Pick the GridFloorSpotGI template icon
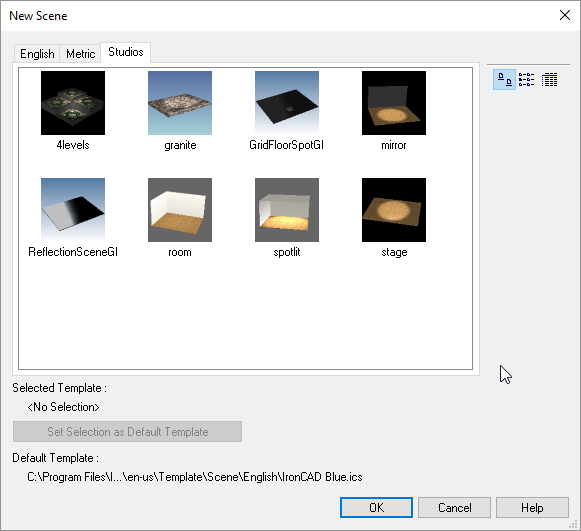Screen dimensions: 581x531 click(287, 103)
